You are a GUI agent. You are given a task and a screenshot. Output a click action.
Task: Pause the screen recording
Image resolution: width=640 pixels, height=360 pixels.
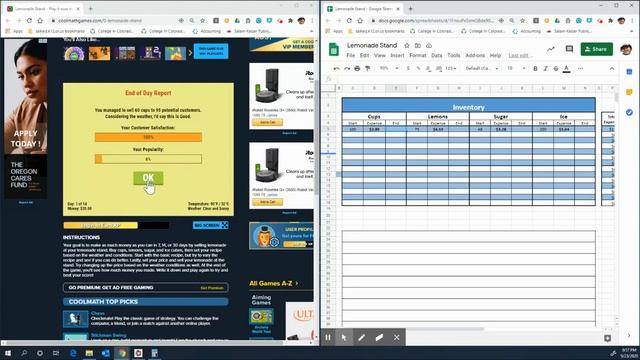point(328,338)
